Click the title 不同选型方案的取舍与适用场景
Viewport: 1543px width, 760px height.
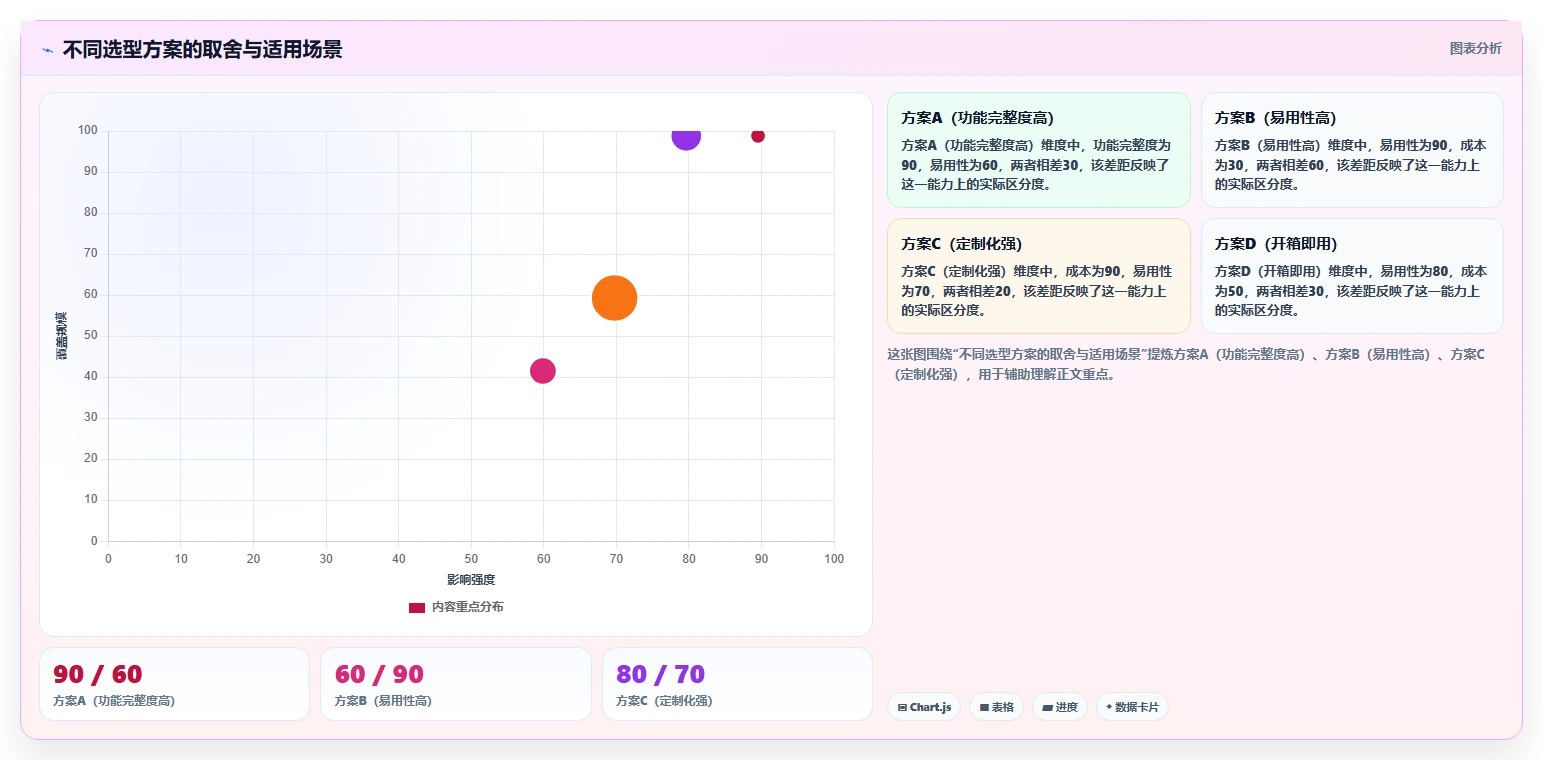[203, 50]
